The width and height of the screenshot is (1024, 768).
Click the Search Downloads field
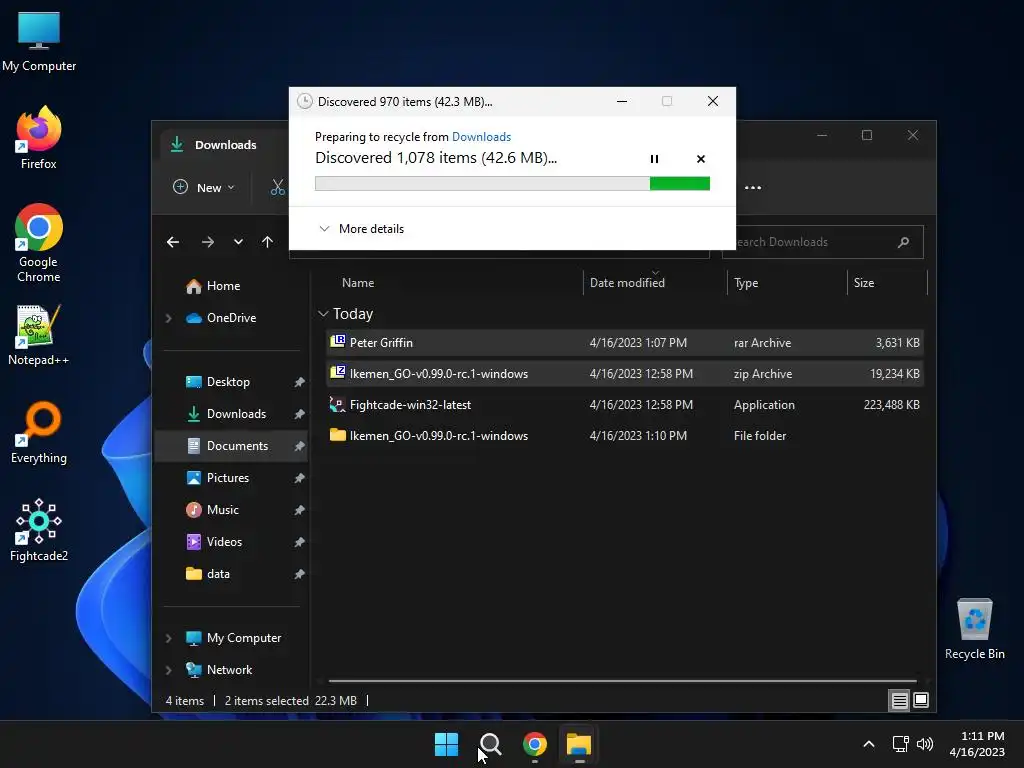click(x=822, y=242)
